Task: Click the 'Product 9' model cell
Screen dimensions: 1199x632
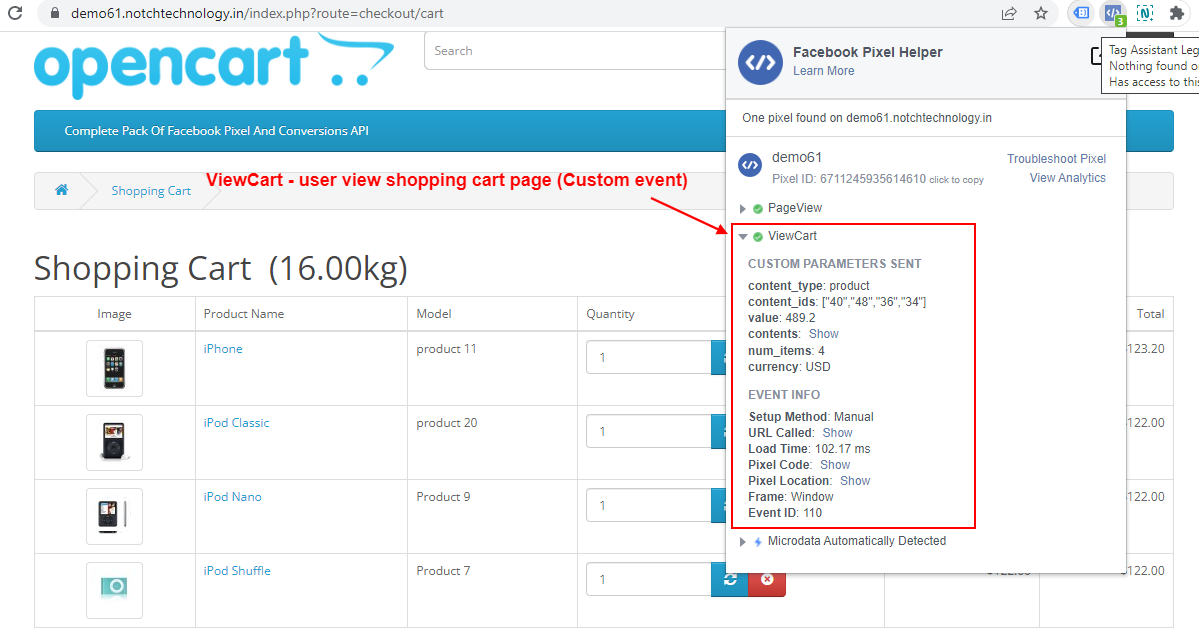Action: pos(444,497)
